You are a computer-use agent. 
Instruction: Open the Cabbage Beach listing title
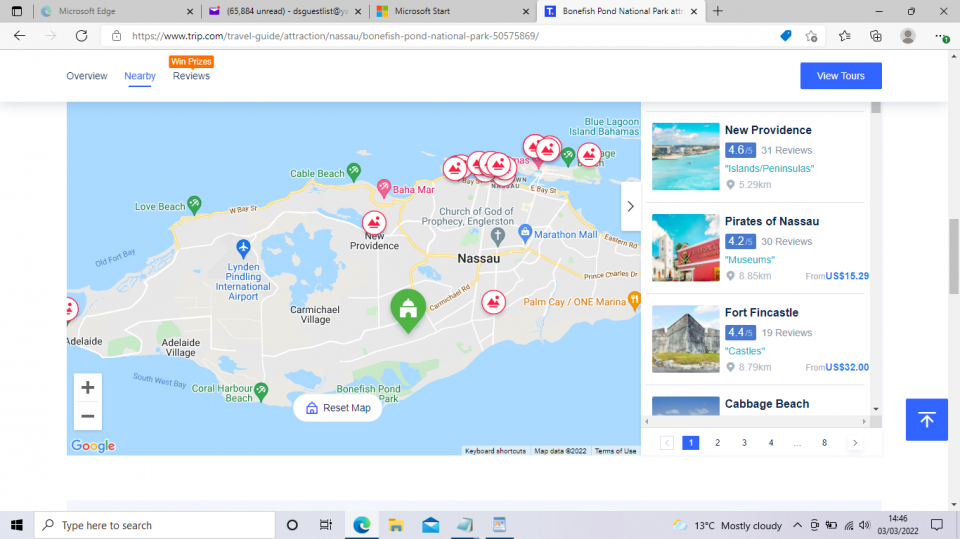click(x=767, y=404)
